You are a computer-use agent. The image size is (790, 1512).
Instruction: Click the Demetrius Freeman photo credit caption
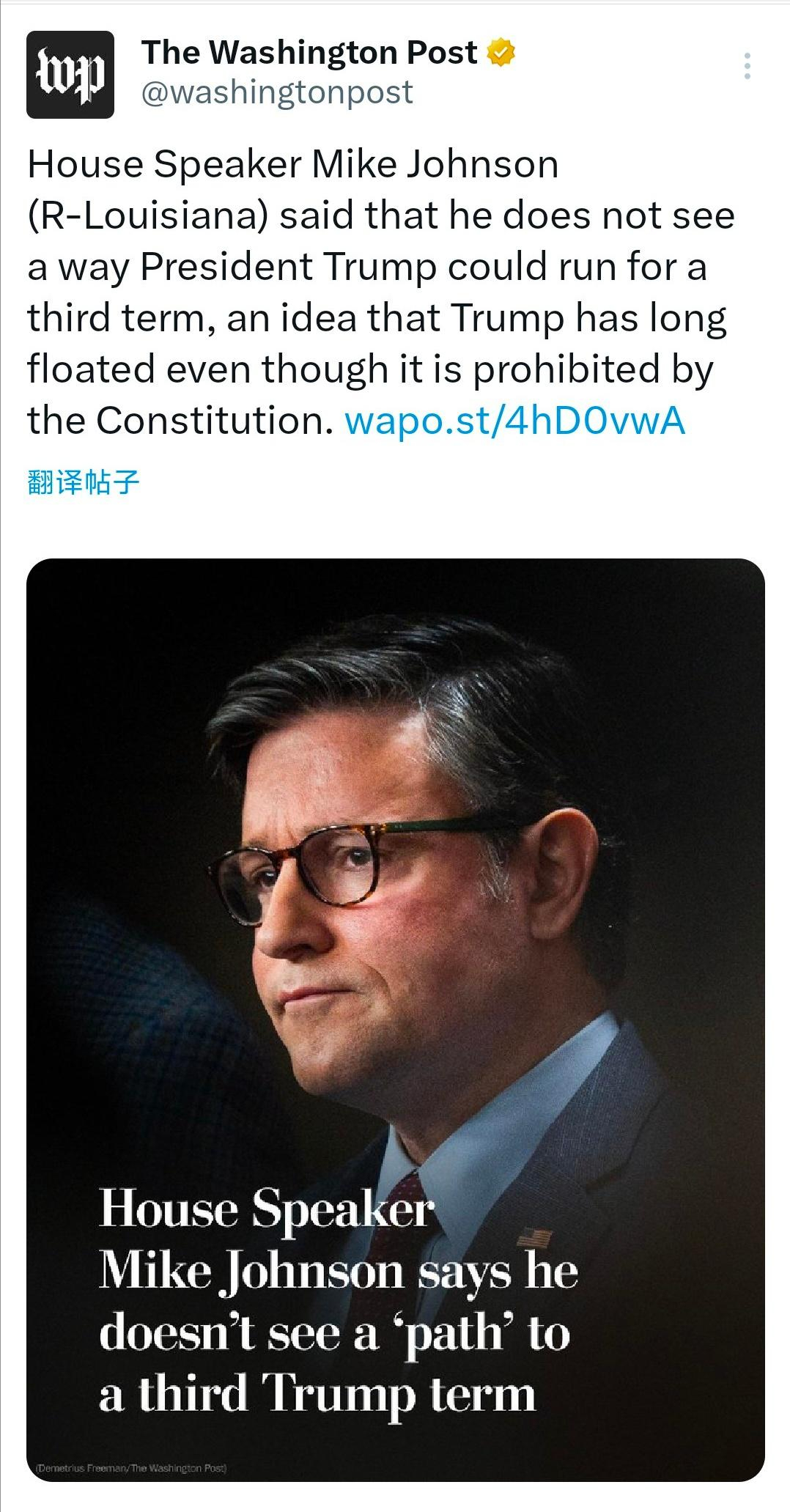(x=131, y=1468)
